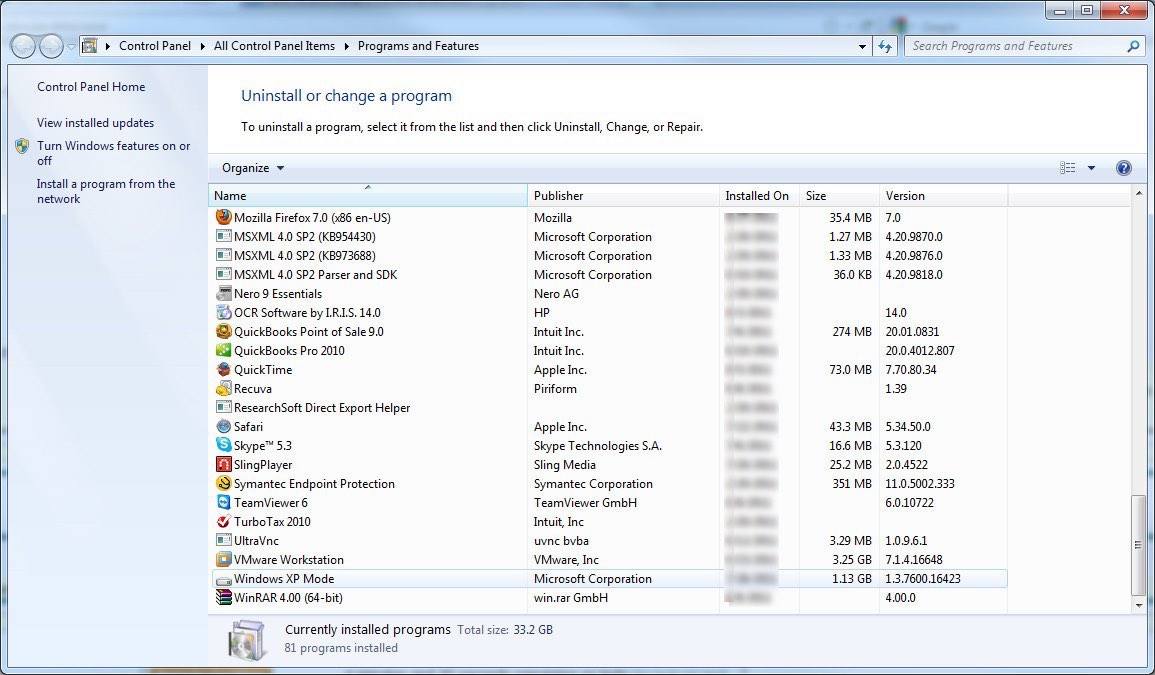This screenshot has width=1155, height=675.
Task: Click the Symantec Endpoint Protection icon
Action: click(x=223, y=483)
